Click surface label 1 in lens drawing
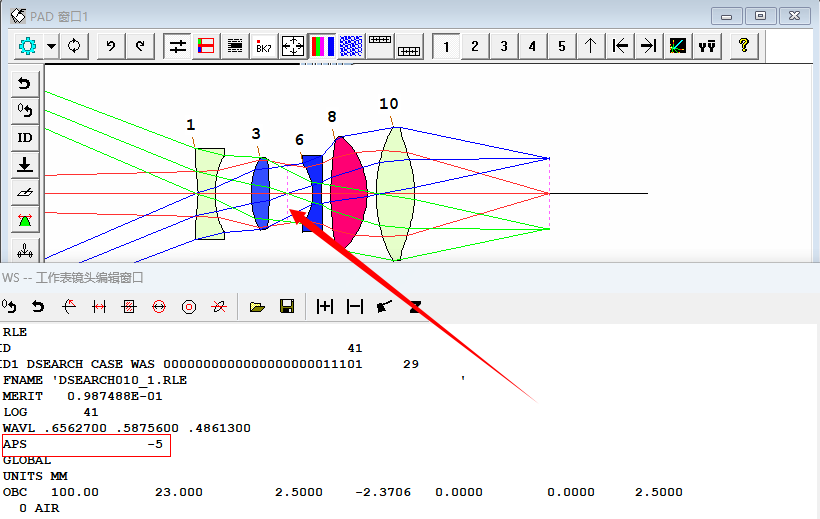The width and height of the screenshot is (820, 519). click(x=190, y=125)
